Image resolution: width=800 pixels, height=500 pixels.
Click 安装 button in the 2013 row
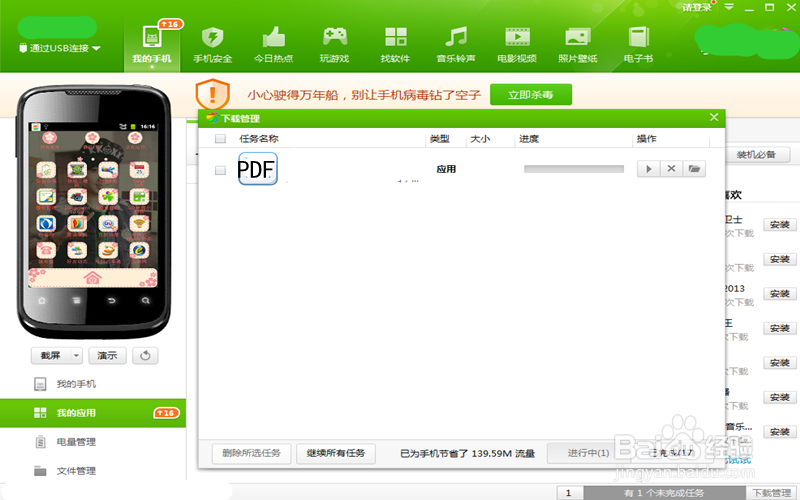click(780, 294)
